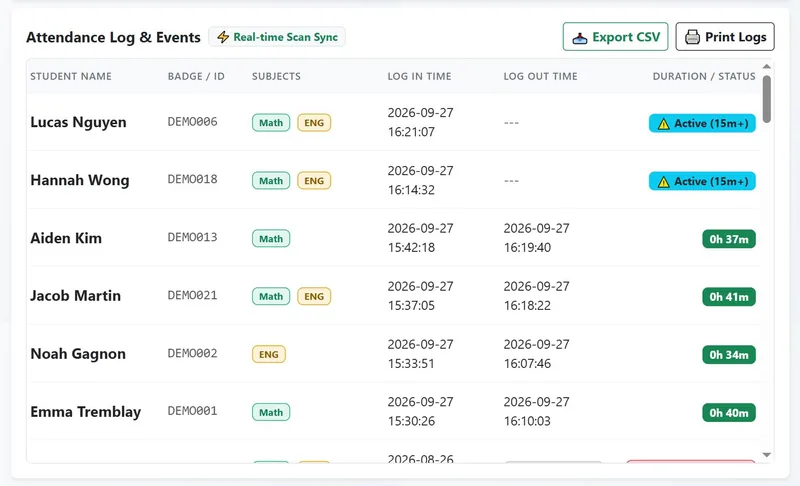Click Lucas Nguyen's login time 16:21:07
The image size is (800, 486).
(x=411, y=132)
